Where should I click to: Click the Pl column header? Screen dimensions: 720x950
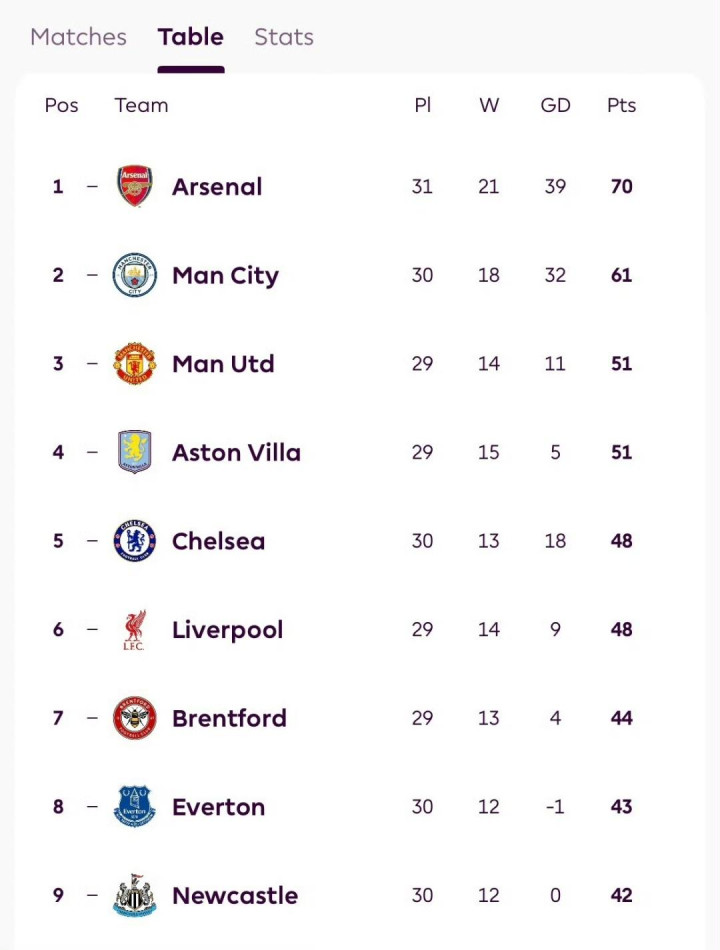click(422, 105)
